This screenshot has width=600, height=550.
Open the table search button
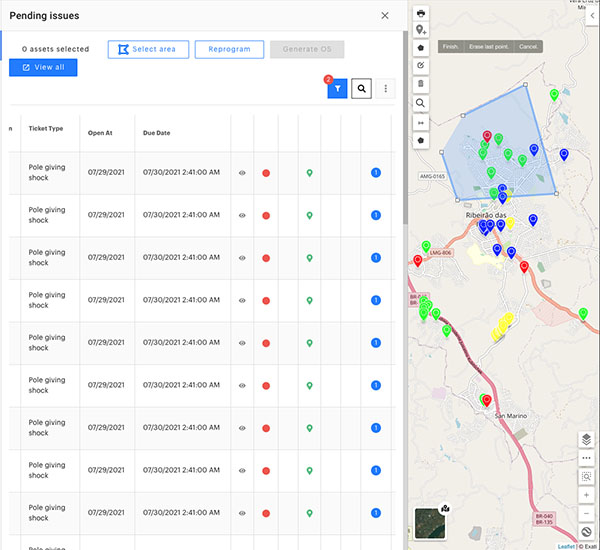click(361, 89)
